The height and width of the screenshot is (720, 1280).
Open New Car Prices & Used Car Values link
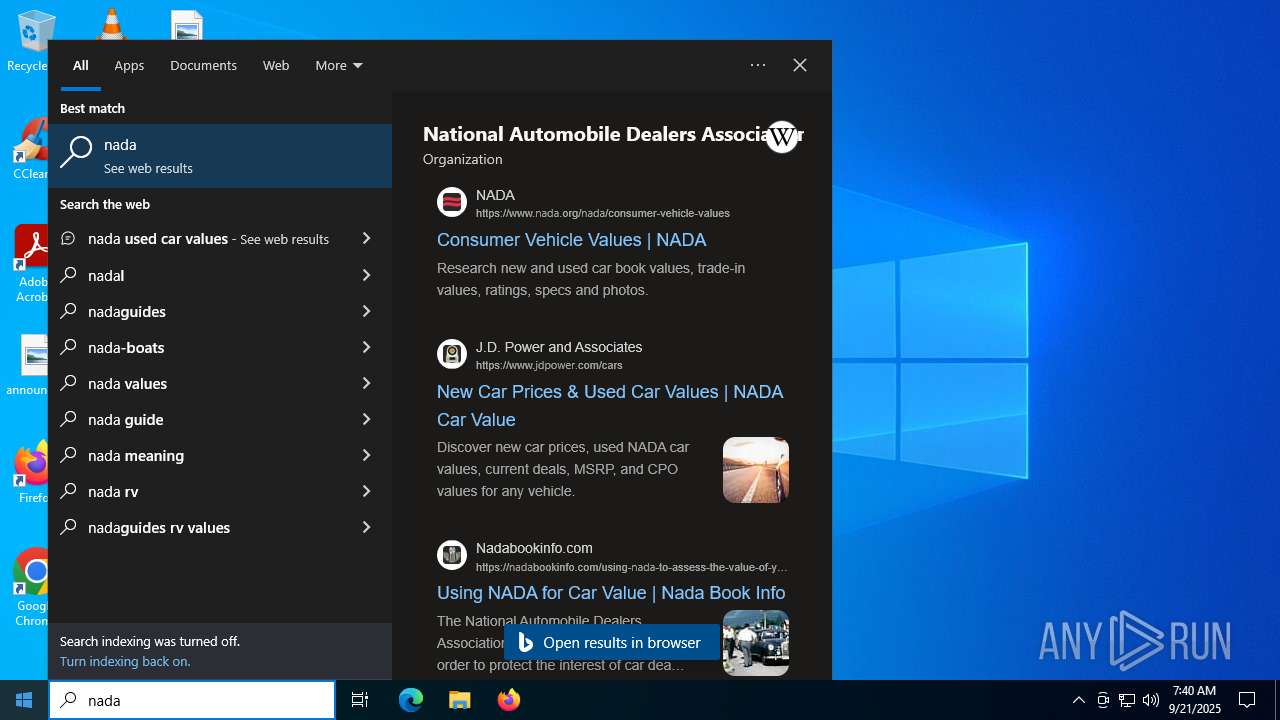tap(610, 406)
